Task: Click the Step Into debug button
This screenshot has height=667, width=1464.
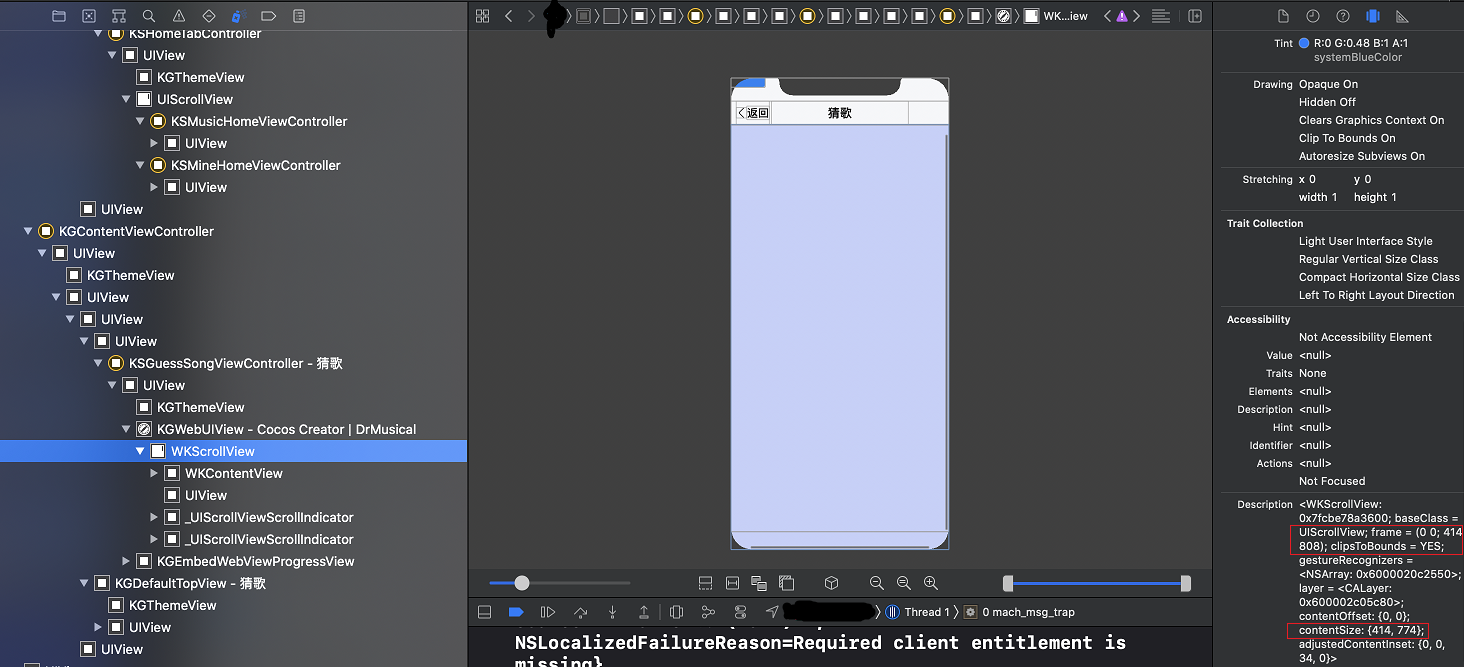Action: tap(612, 612)
